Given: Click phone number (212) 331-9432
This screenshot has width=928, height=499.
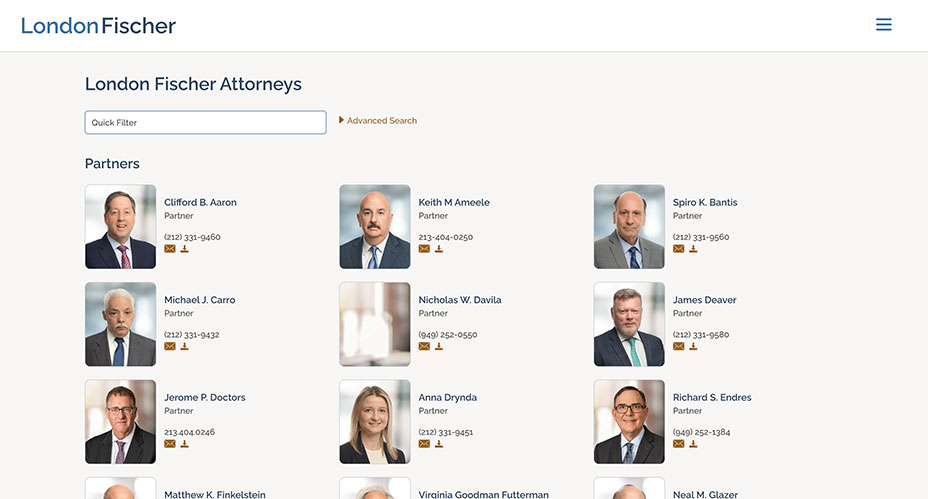Looking at the screenshot, I should [x=192, y=334].
